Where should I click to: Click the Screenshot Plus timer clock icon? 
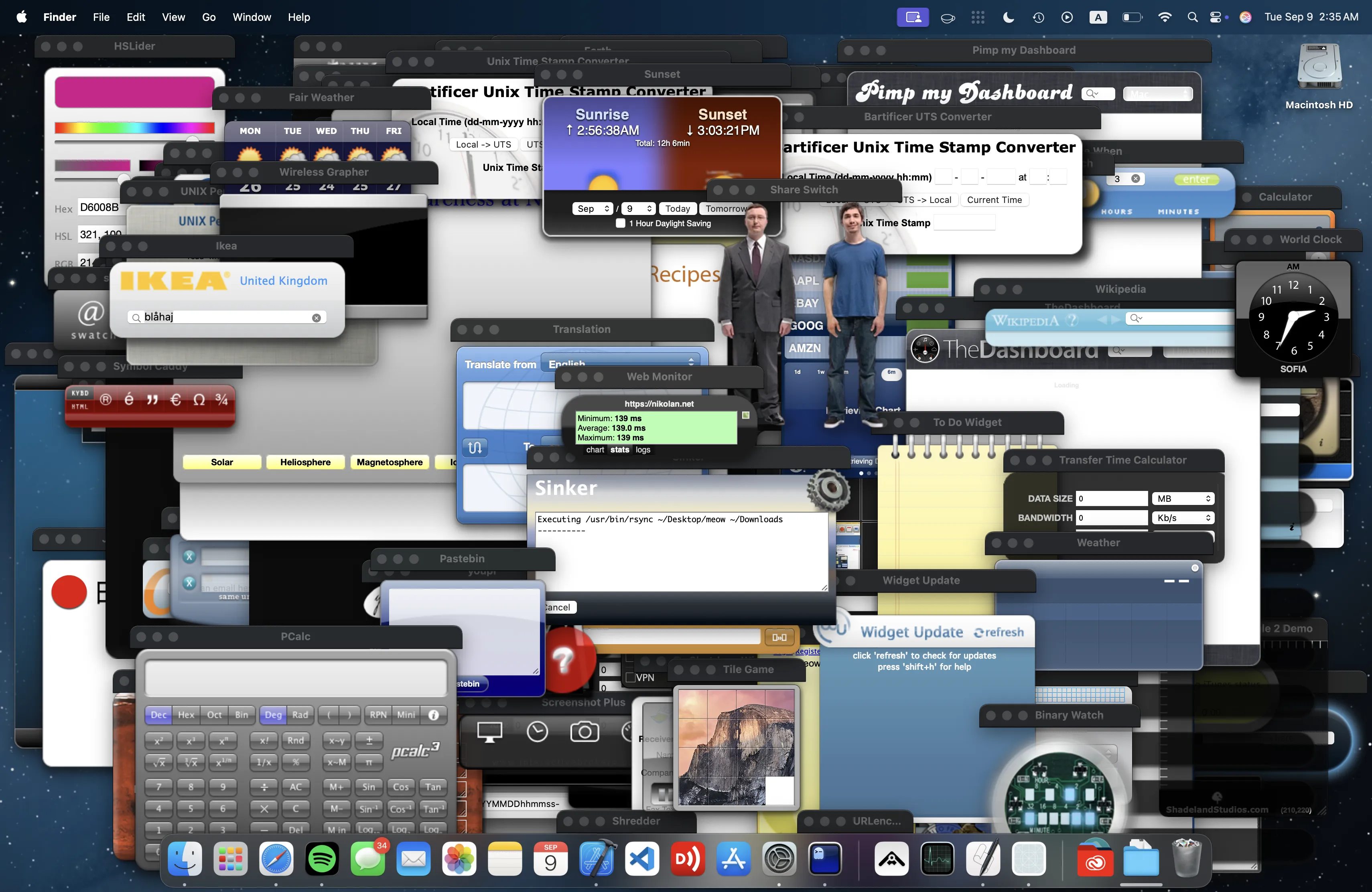pyautogui.click(x=537, y=732)
